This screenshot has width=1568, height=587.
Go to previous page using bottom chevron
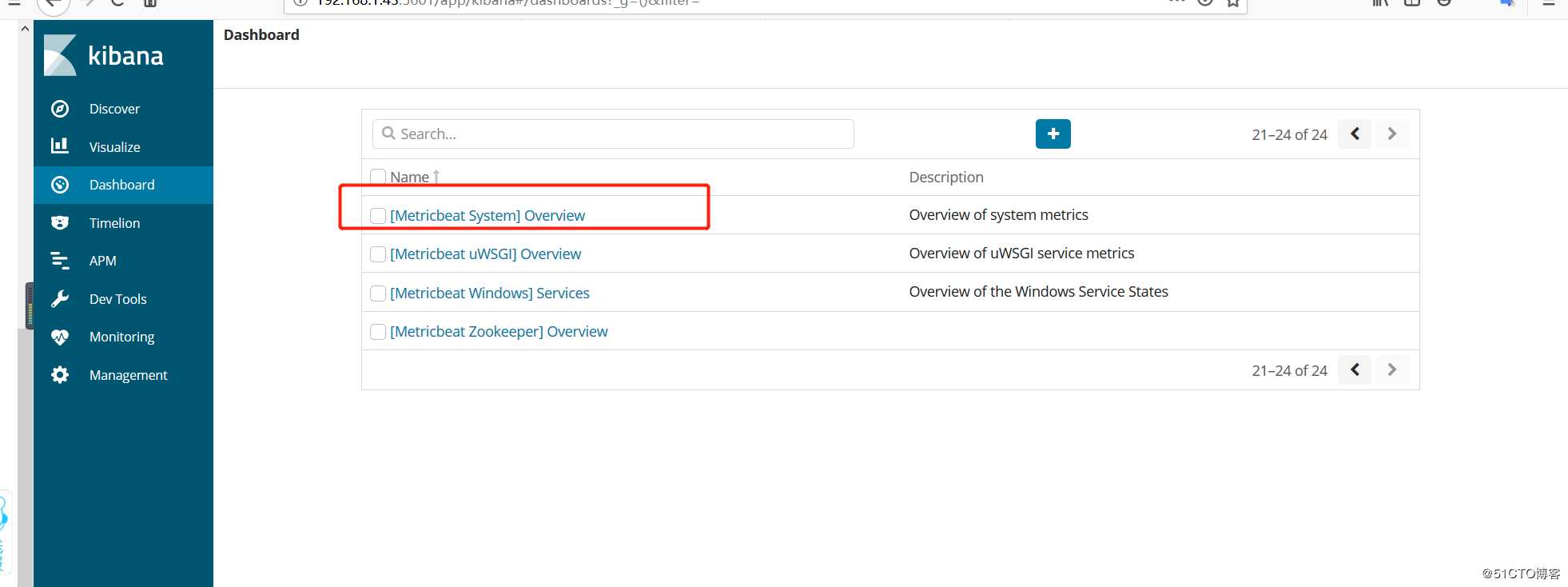coord(1355,369)
